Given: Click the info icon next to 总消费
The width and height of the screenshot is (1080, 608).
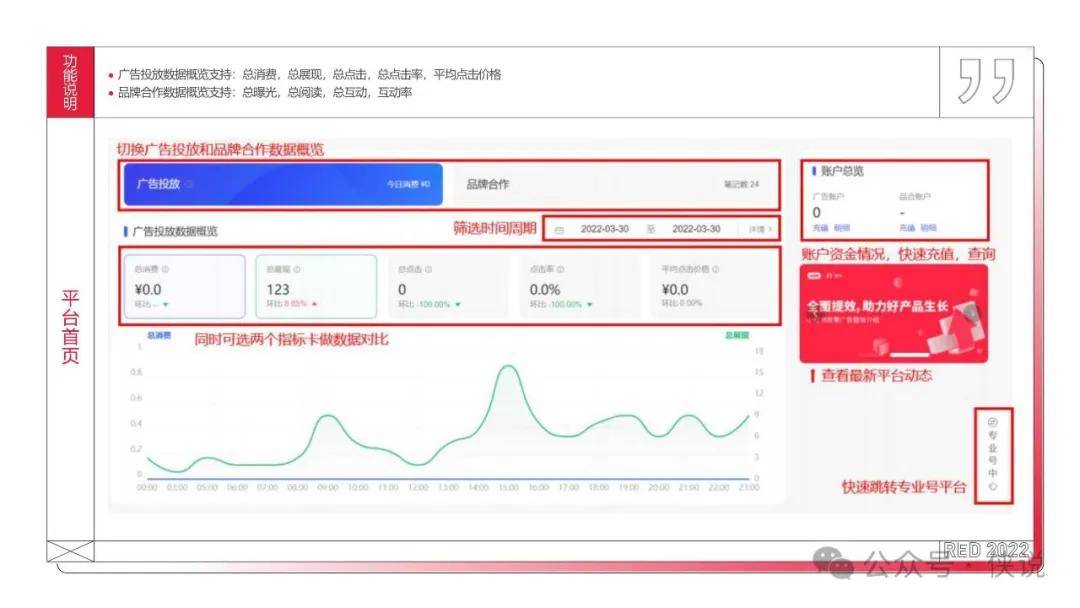Looking at the screenshot, I should [x=165, y=269].
